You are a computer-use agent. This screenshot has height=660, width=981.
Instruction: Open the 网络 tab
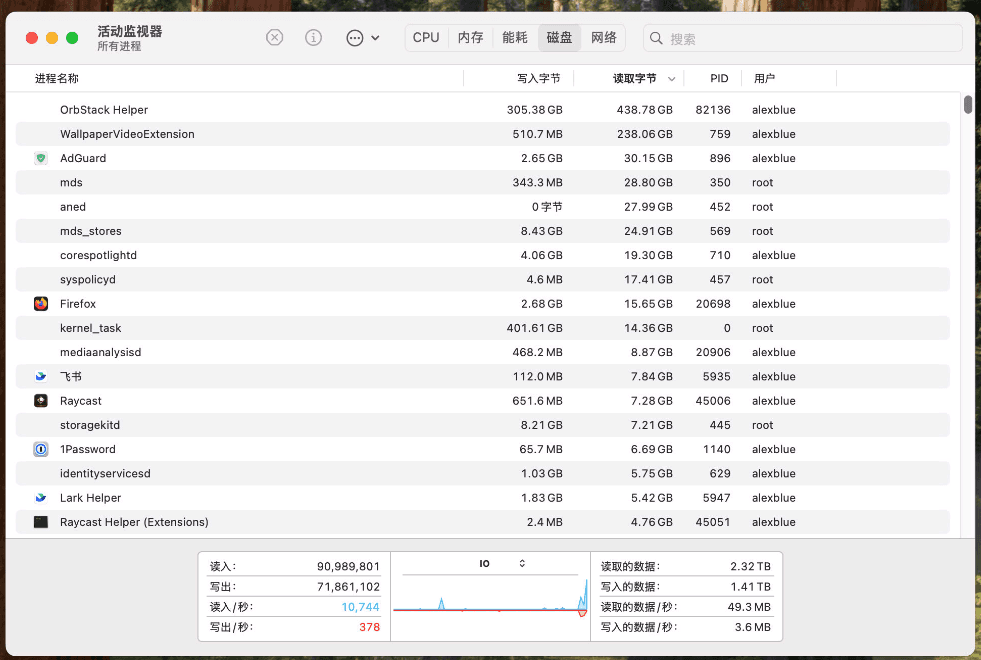[x=604, y=38]
